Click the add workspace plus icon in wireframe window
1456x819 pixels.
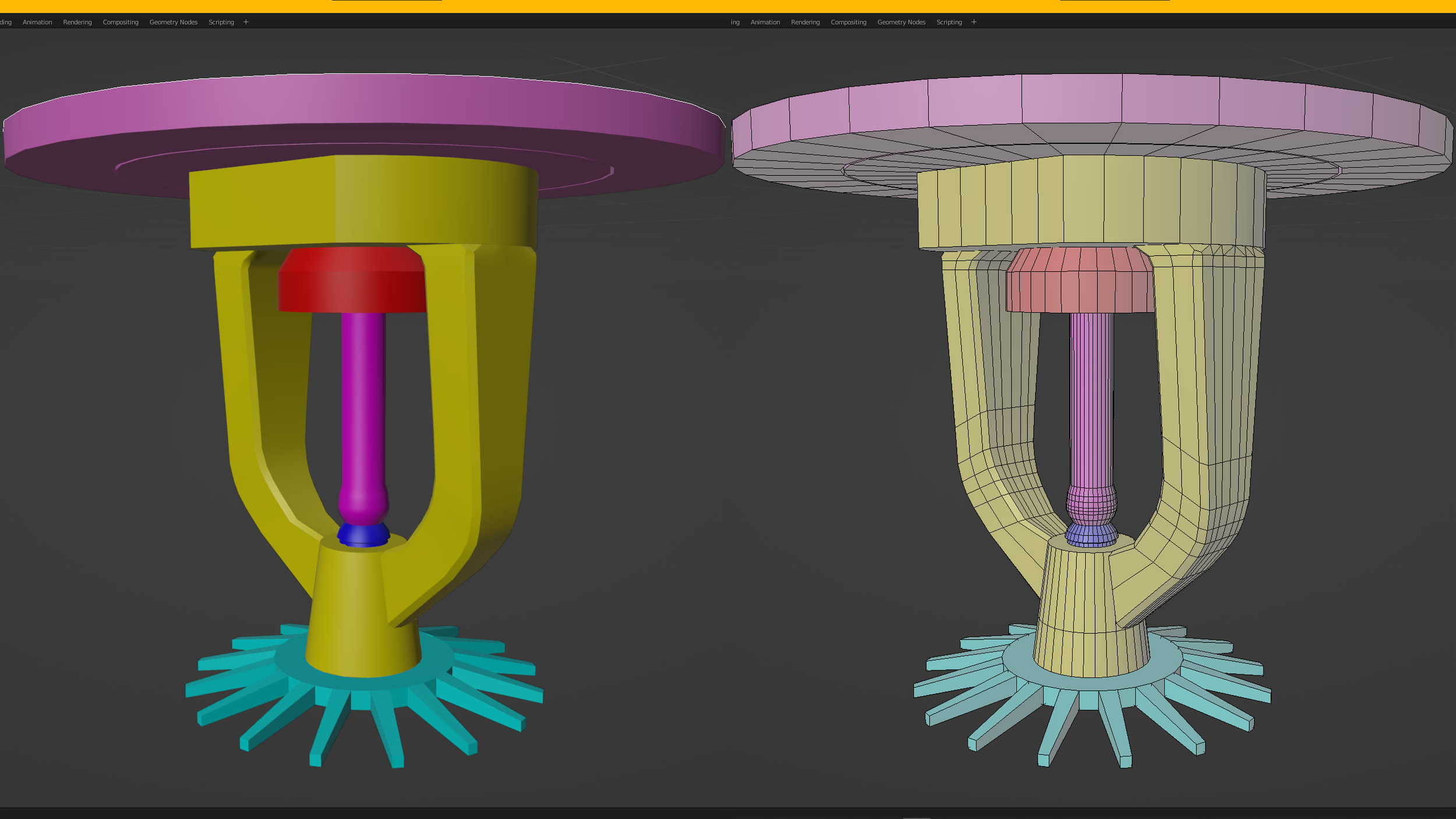[974, 22]
